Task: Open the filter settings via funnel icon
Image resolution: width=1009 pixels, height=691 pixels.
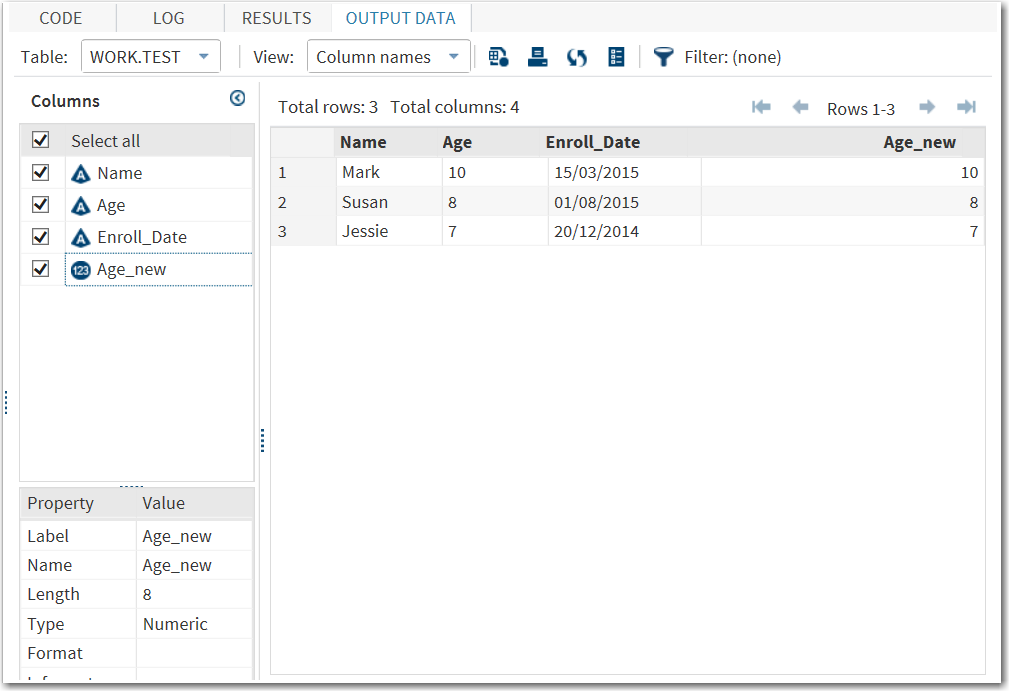Action: pyautogui.click(x=663, y=57)
